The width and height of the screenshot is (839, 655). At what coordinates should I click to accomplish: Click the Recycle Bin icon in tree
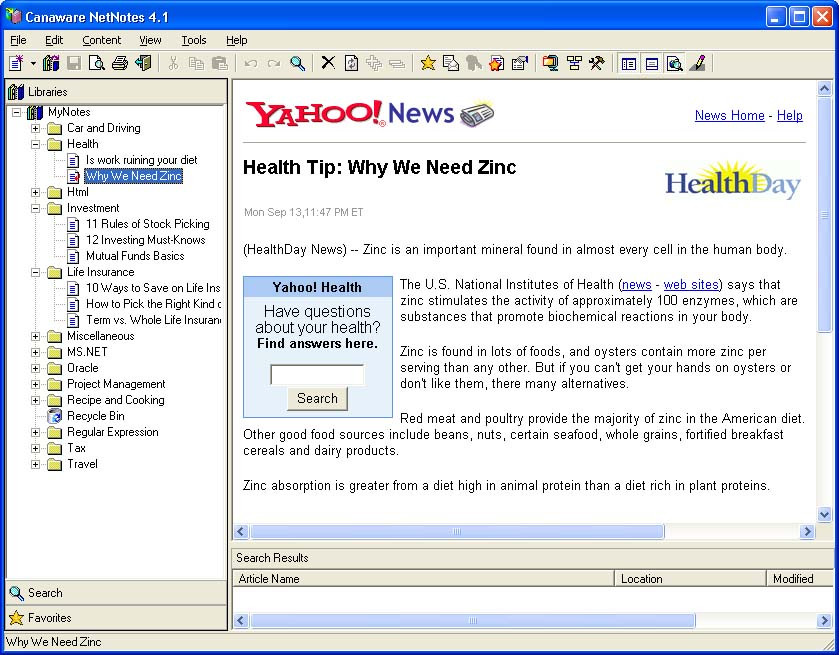pyautogui.click(x=54, y=416)
